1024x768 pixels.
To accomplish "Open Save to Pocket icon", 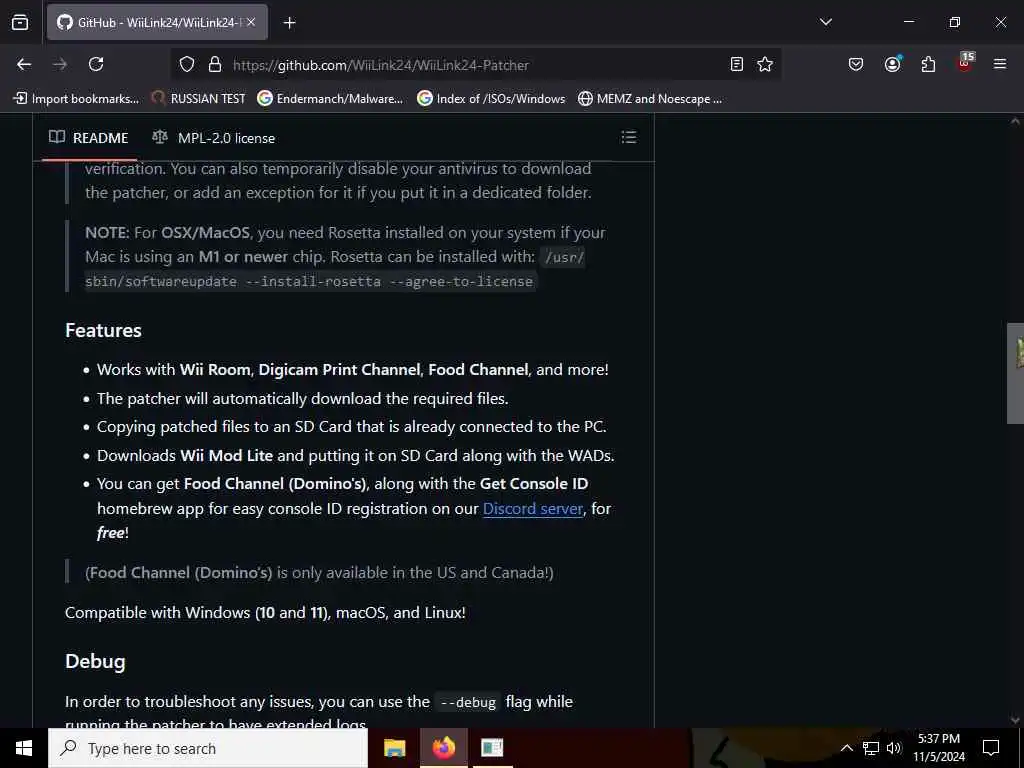I will [x=856, y=64].
